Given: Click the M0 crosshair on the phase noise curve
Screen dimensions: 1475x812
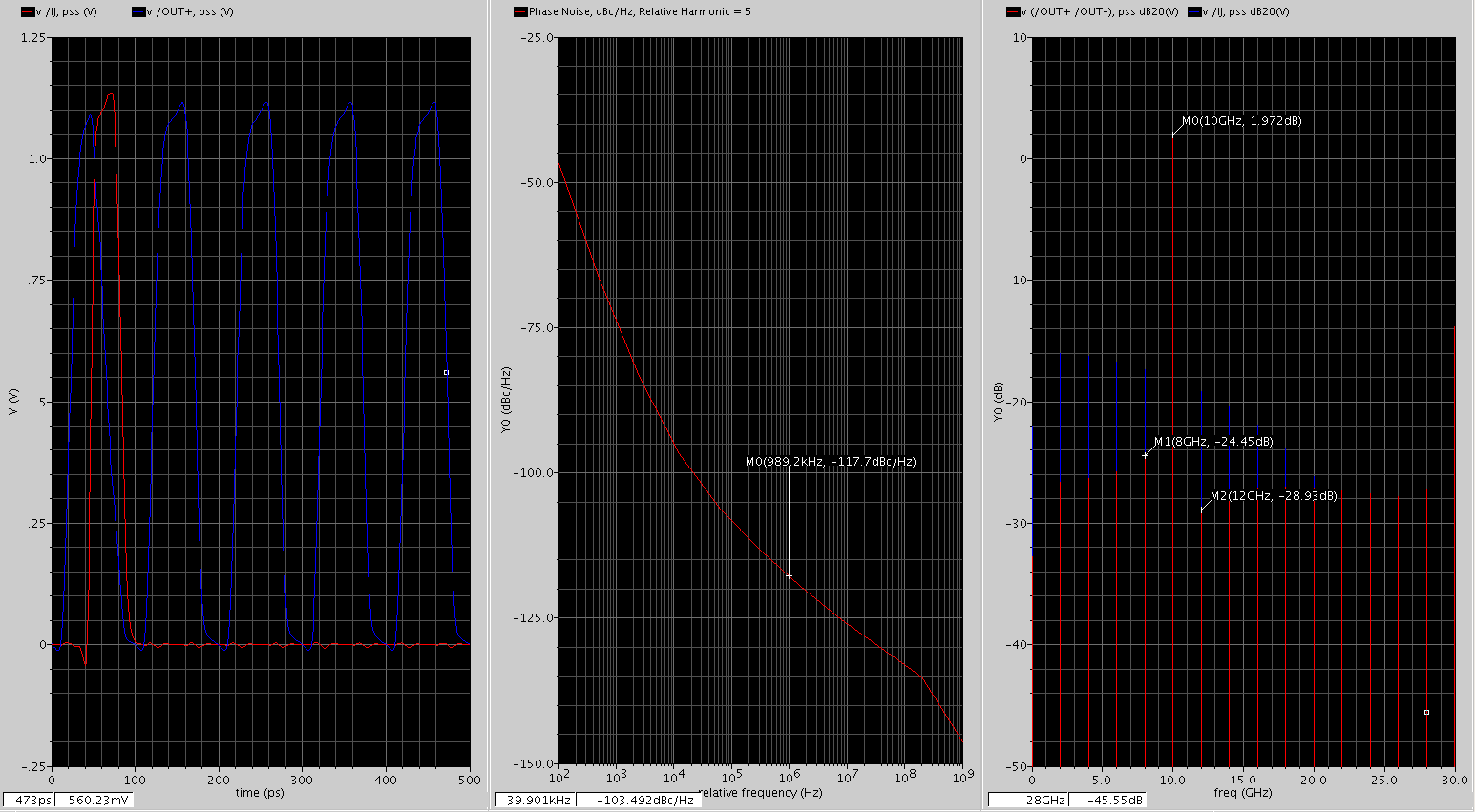Looking at the screenshot, I should 790,576.
